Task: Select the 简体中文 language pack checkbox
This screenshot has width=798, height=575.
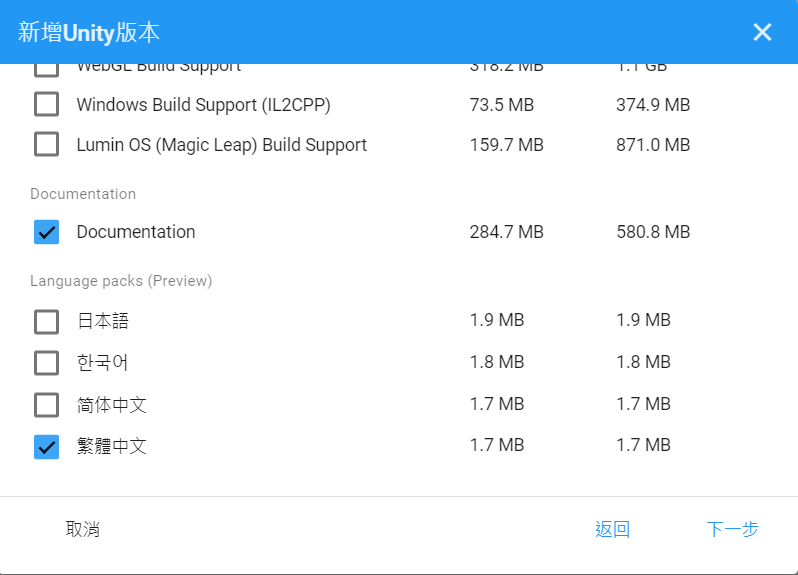Action: (x=46, y=405)
